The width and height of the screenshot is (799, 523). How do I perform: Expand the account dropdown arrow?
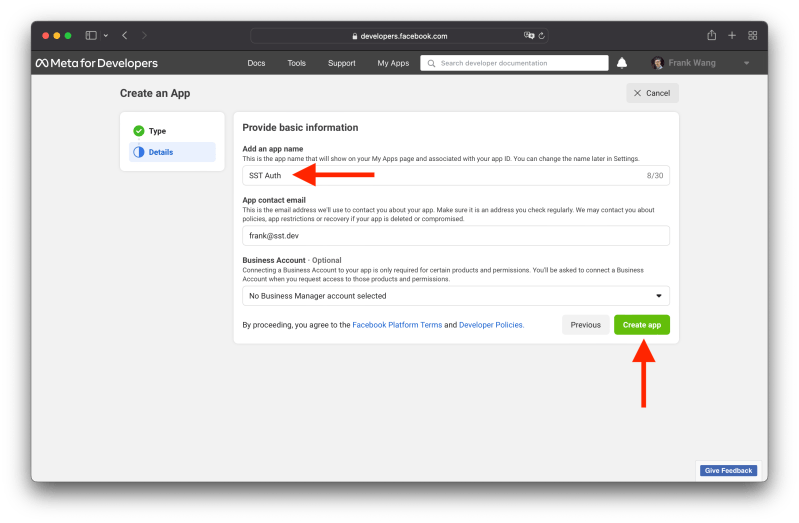click(x=747, y=63)
